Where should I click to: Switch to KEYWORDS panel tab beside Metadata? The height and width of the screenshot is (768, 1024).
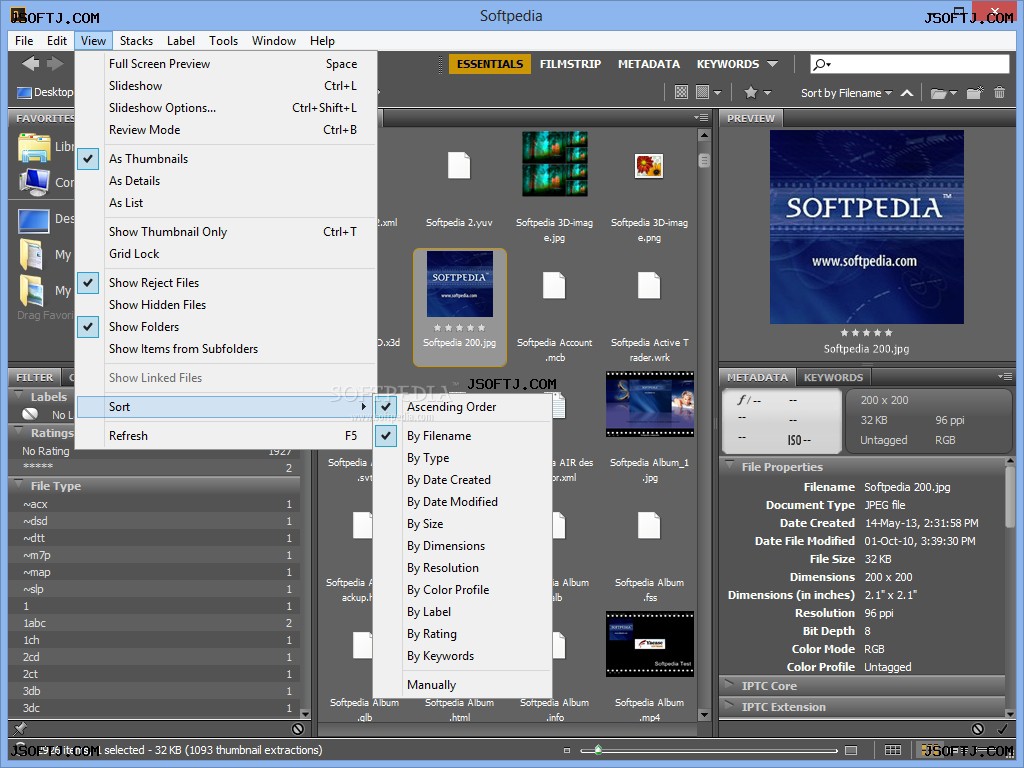pos(833,377)
